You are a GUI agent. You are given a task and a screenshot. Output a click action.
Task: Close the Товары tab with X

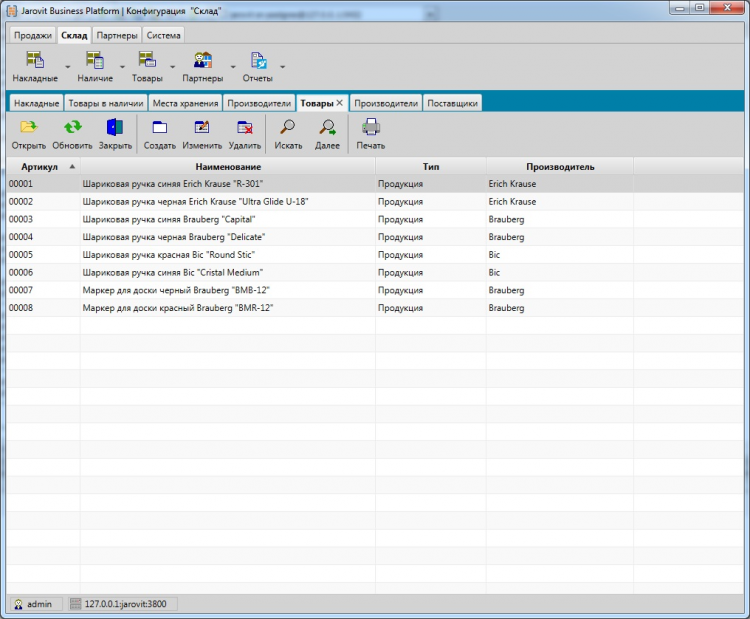[x=340, y=103]
